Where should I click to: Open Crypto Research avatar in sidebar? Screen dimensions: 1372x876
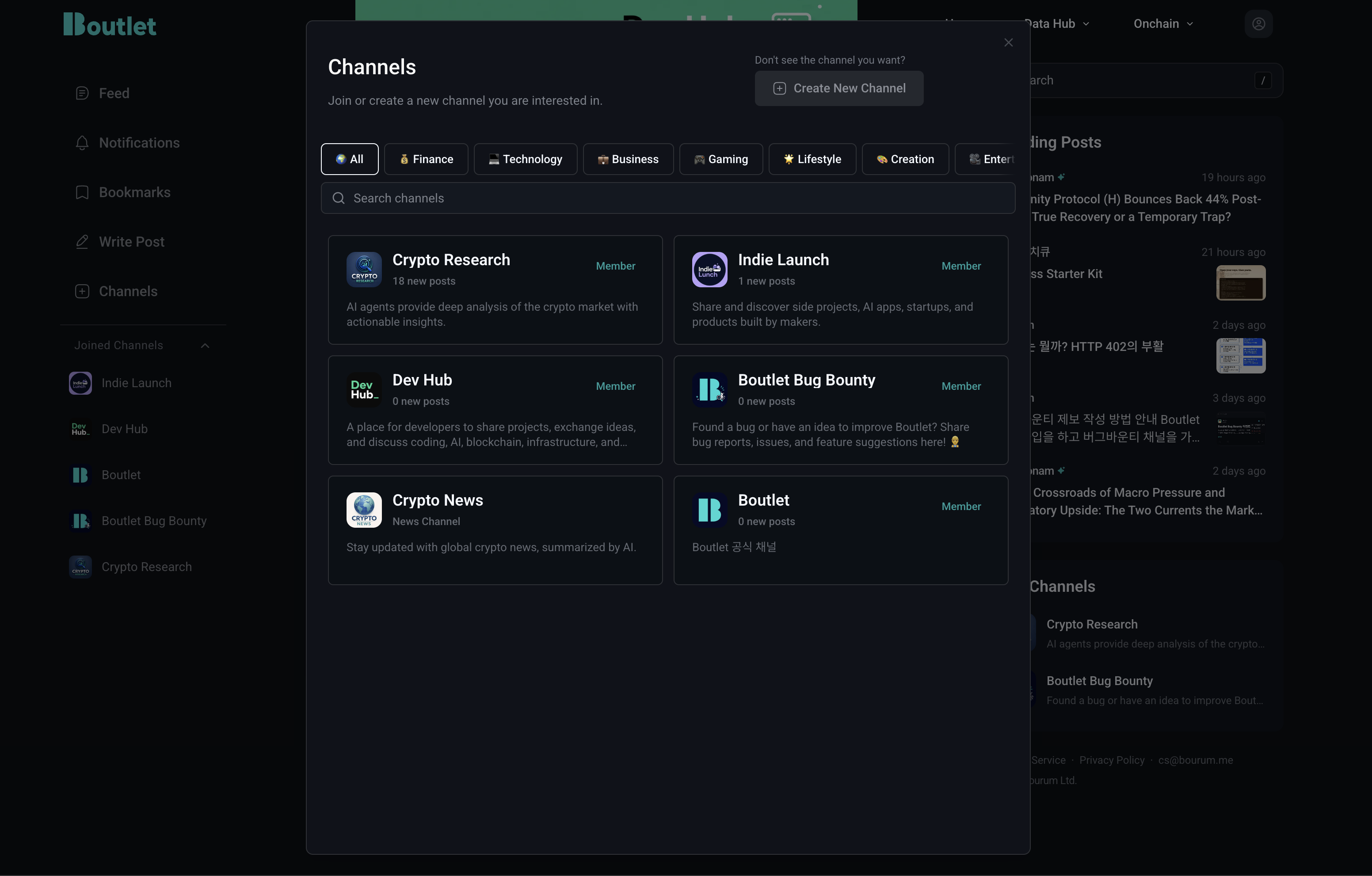point(80,568)
